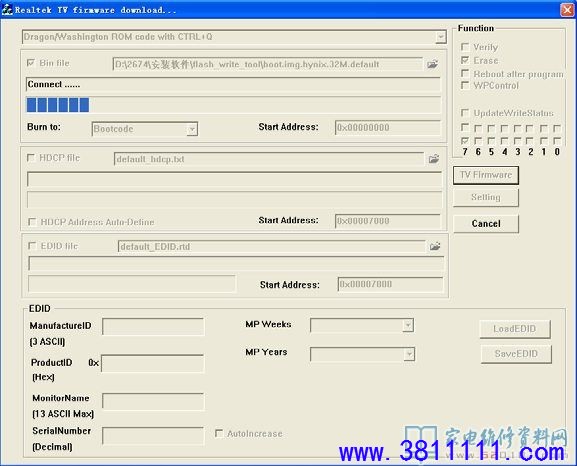The image size is (577, 466).
Task: Click the SerialNumber input field
Action: (x=153, y=436)
